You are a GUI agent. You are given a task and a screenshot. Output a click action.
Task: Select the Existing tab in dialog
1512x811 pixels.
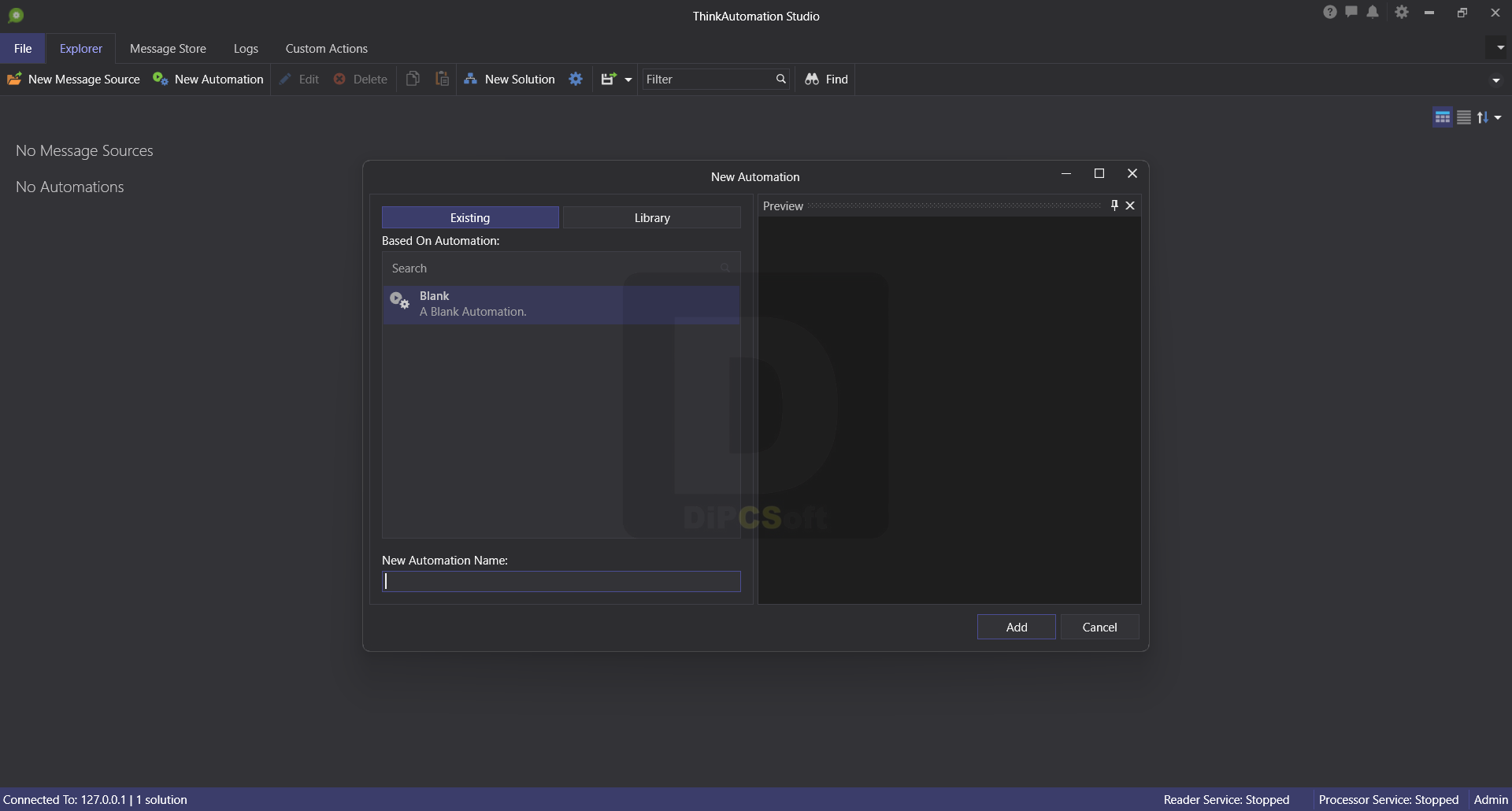tap(470, 218)
